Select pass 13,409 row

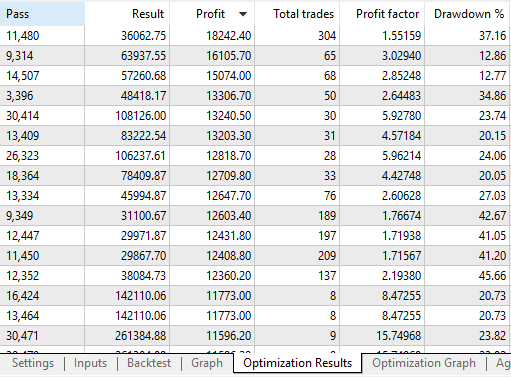pyautogui.click(x=255, y=136)
